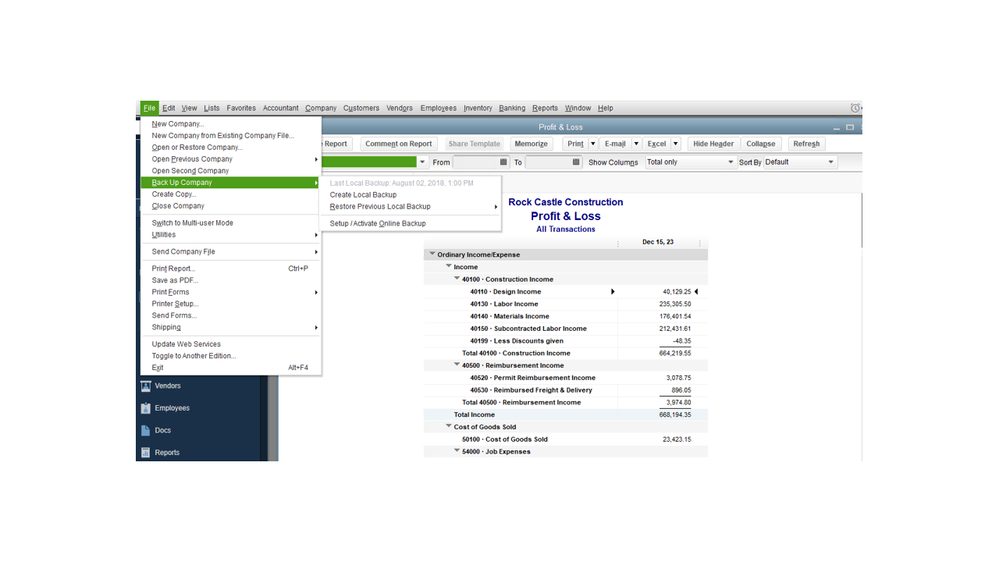Select Printer Setup entry
Image resolution: width=999 pixels, height=562 pixels.
pyautogui.click(x=231, y=304)
